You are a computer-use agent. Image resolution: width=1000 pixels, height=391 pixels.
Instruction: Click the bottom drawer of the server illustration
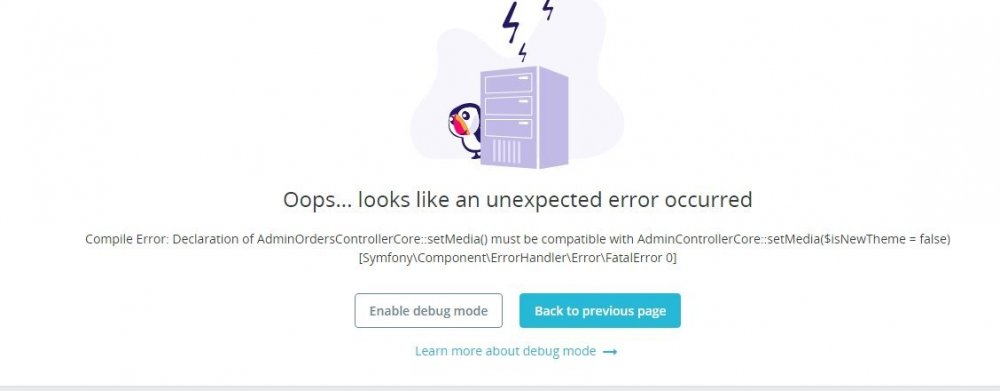pos(508,128)
